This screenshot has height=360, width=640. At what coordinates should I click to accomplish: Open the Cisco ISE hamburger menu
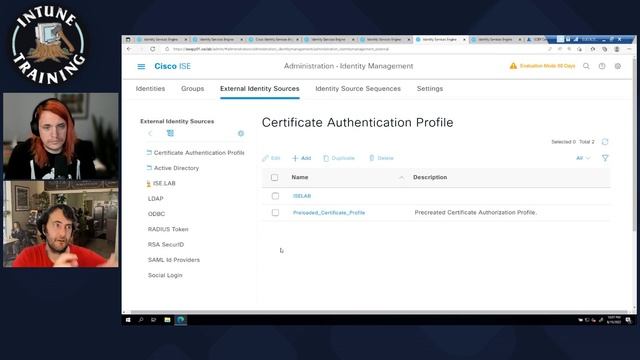[141, 66]
